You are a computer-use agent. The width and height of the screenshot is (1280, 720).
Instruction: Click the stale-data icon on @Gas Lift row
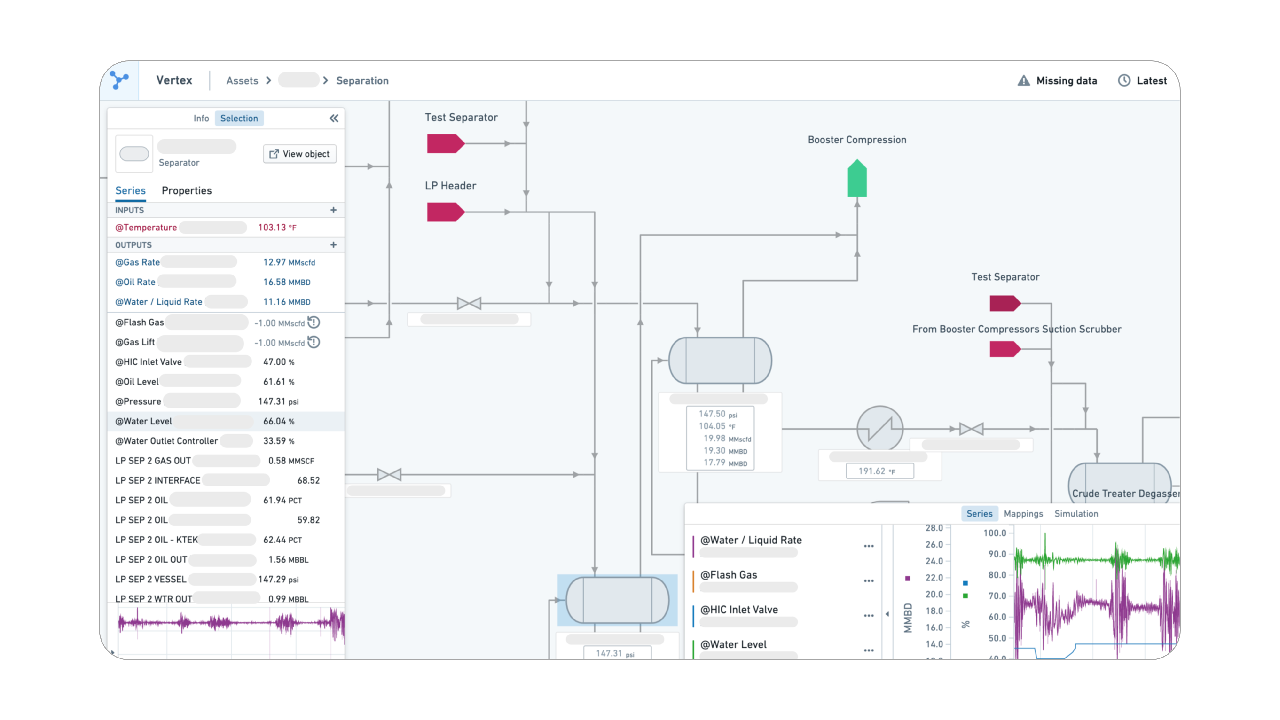click(314, 342)
